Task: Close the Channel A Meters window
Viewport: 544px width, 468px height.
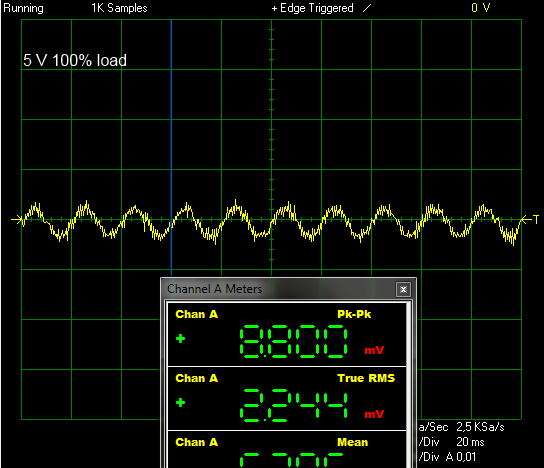Action: coord(403,289)
